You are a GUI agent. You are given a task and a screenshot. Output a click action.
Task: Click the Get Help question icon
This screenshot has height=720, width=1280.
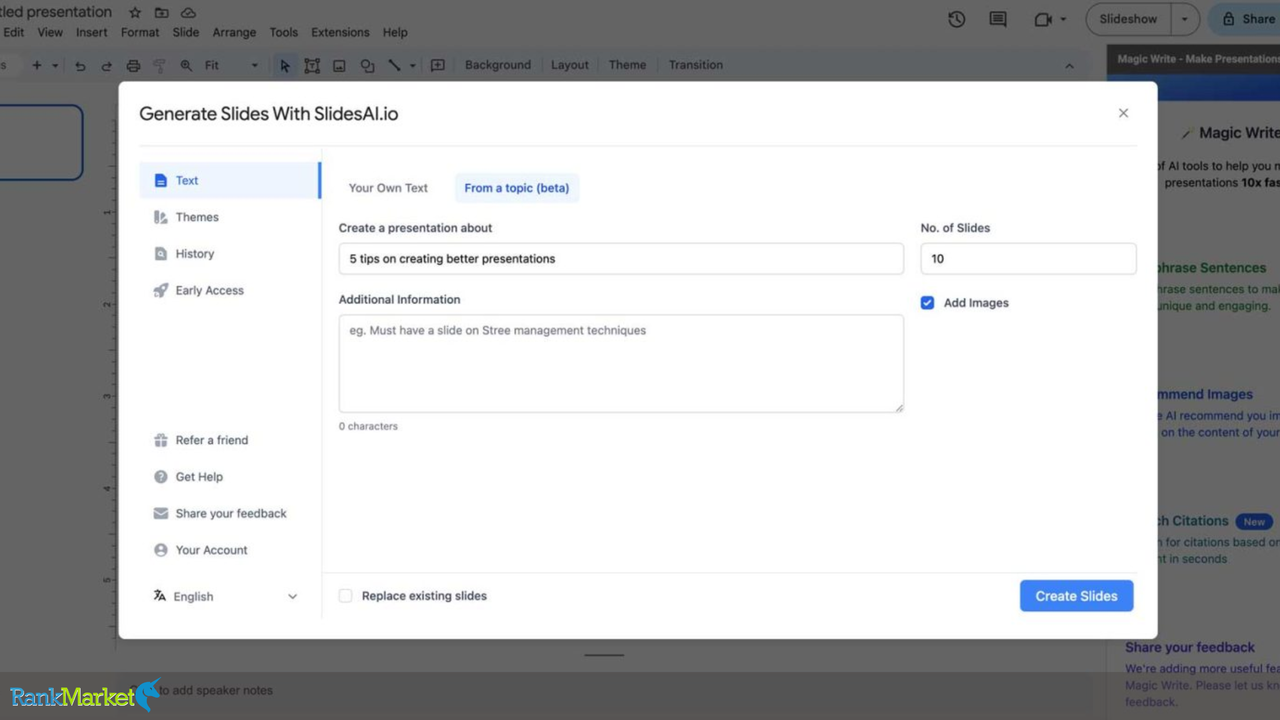(x=160, y=477)
